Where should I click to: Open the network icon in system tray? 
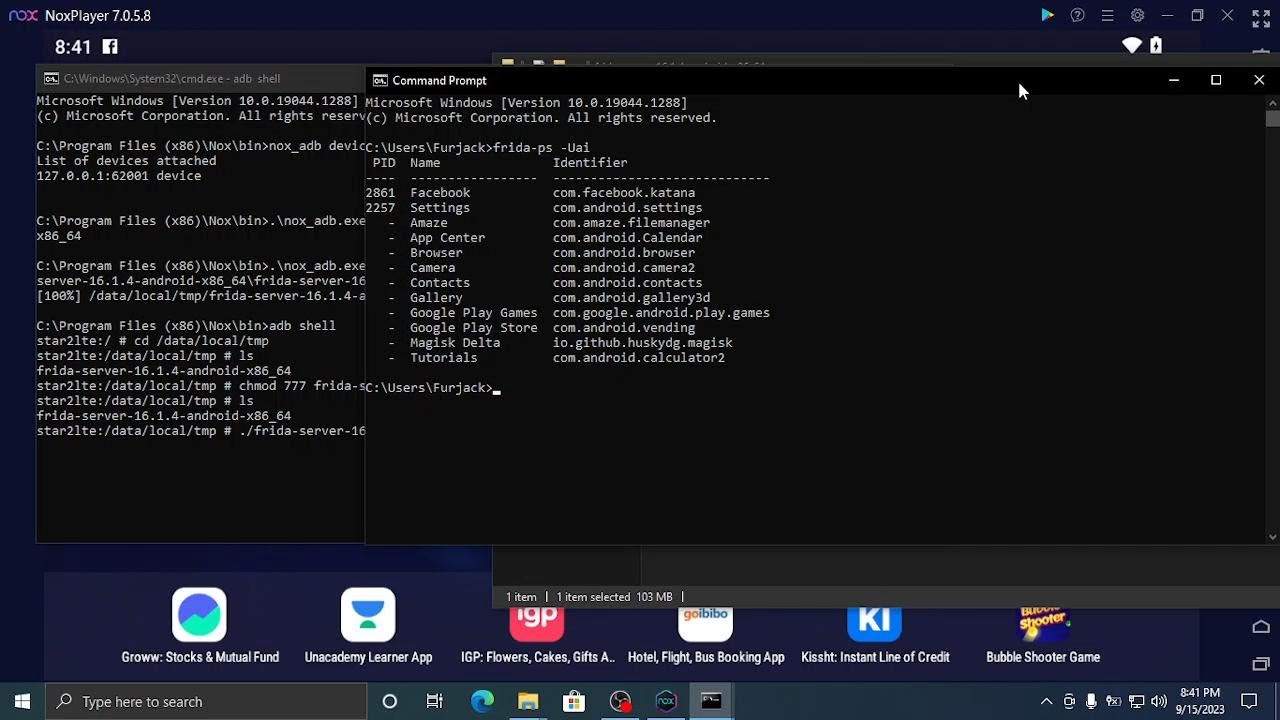(1136, 701)
